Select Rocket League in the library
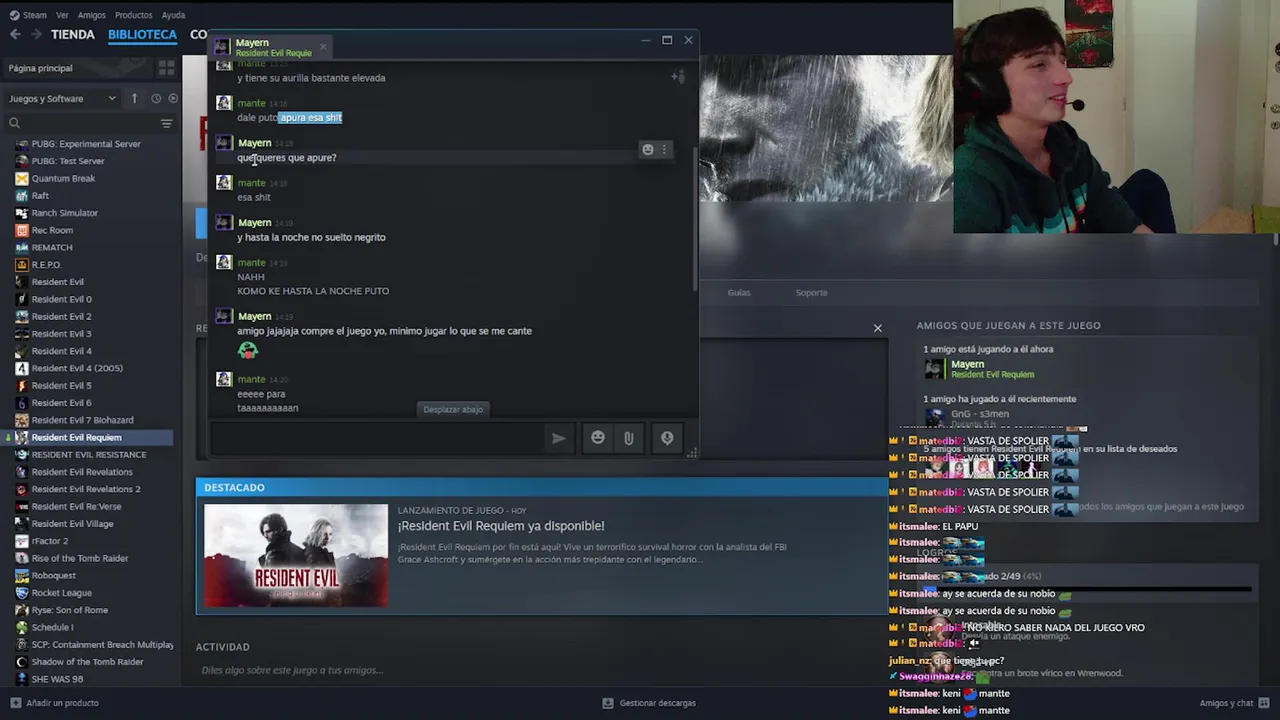 click(x=61, y=593)
